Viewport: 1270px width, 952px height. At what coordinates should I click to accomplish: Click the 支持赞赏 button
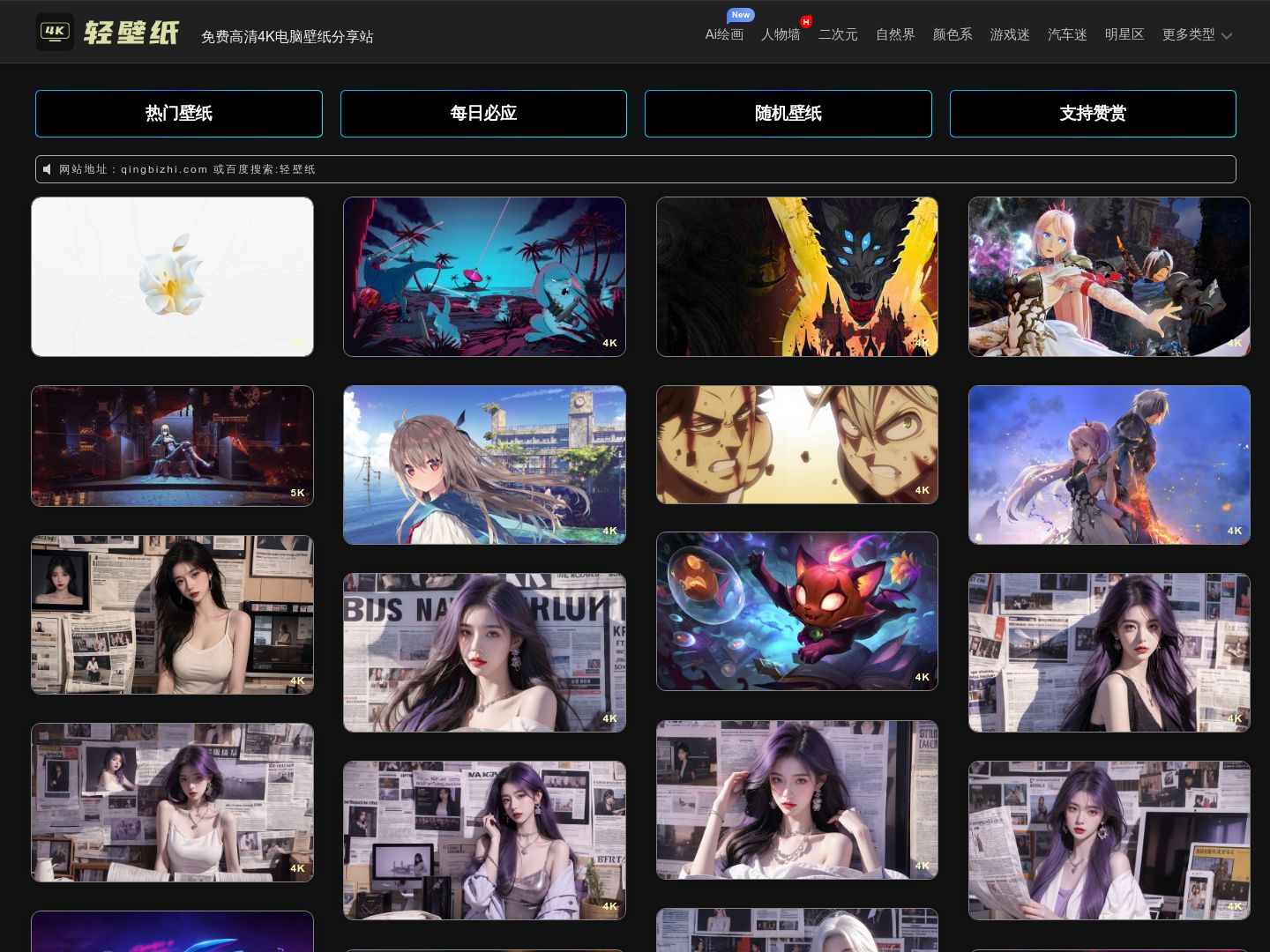click(1093, 114)
